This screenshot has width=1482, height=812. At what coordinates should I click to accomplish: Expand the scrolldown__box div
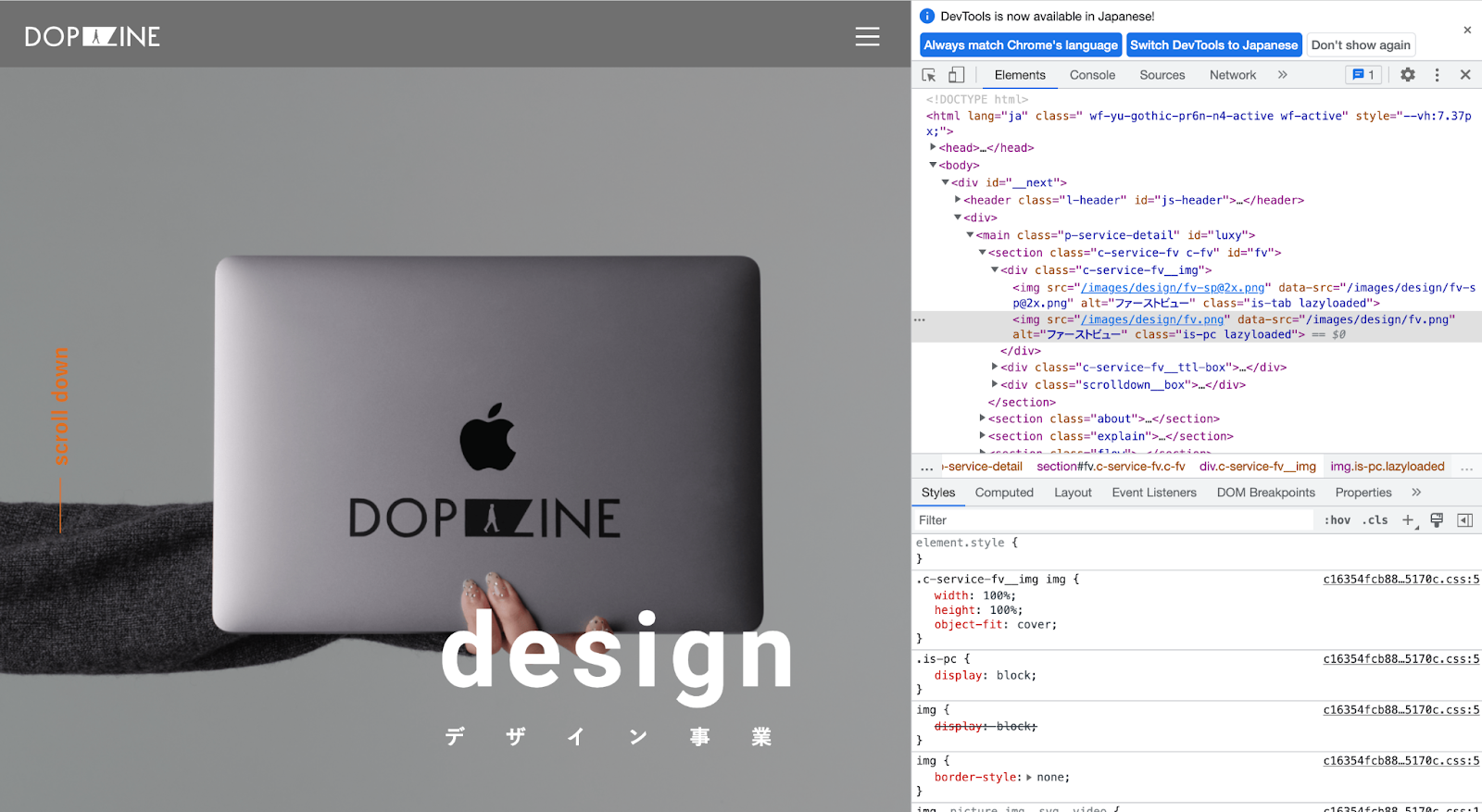pos(995,384)
